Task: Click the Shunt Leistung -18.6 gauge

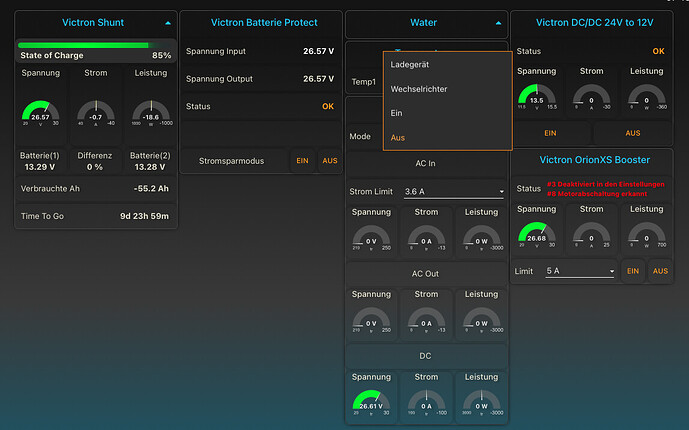Action: tap(151, 113)
